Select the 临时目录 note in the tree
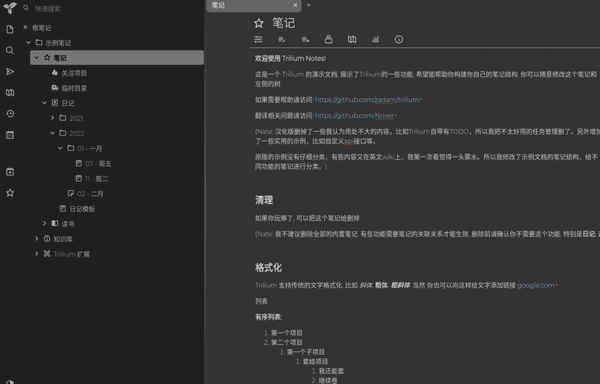The height and width of the screenshot is (384, 600). [x=74, y=88]
